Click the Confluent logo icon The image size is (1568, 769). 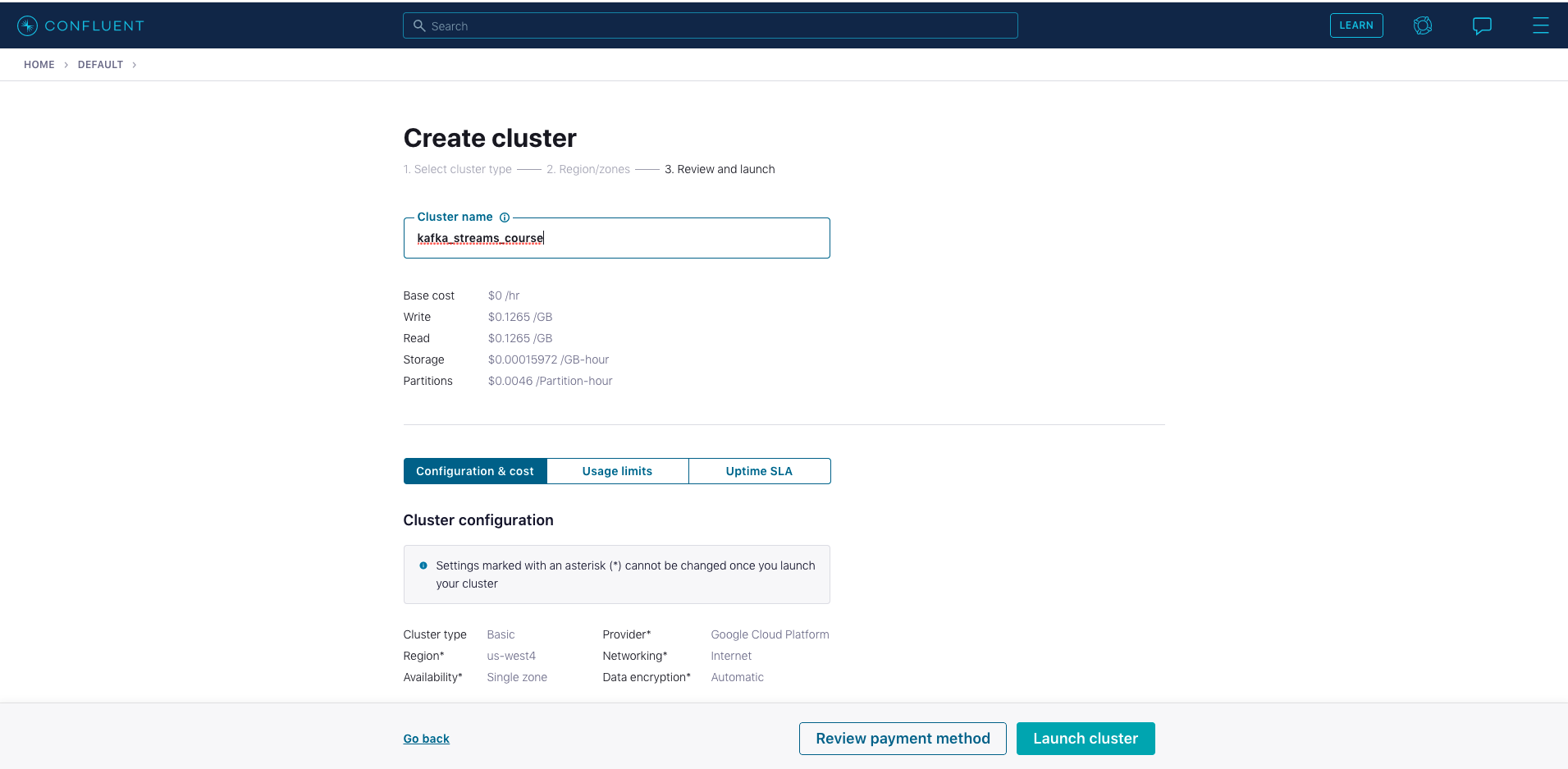27,25
